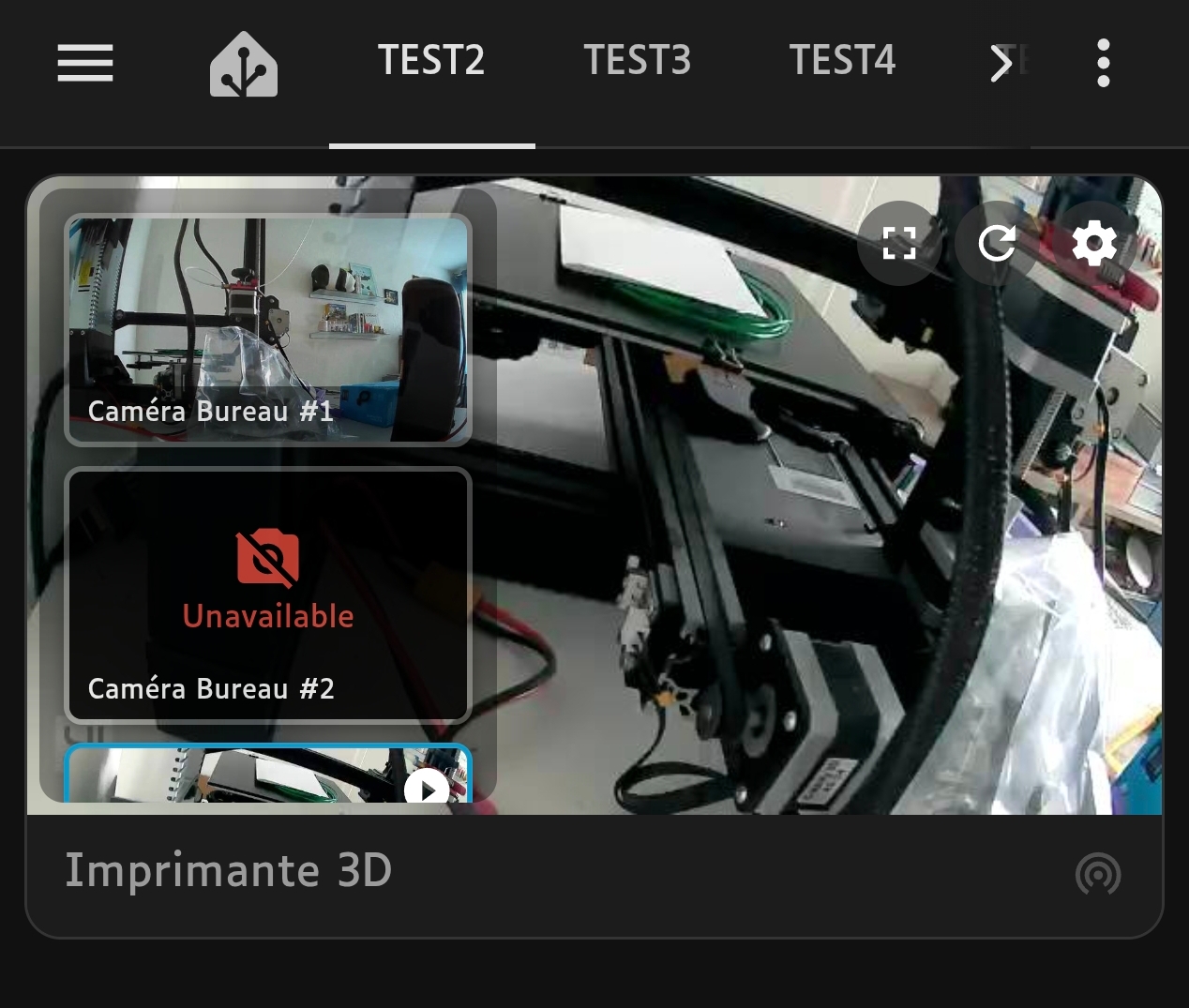Image resolution: width=1189 pixels, height=1008 pixels.
Task: Play the third camera thumbnail preview
Action: [427, 790]
